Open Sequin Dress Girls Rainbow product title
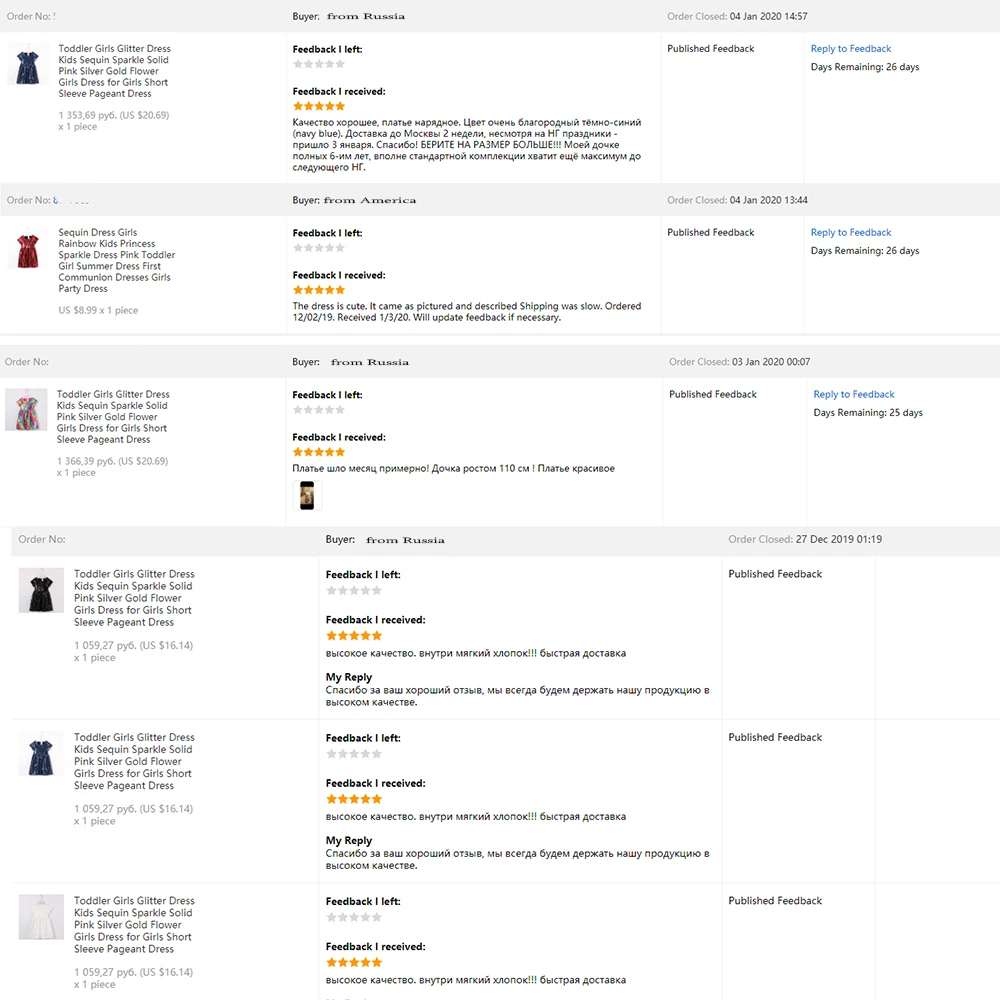Screen dimensions: 1000x1000 116,260
